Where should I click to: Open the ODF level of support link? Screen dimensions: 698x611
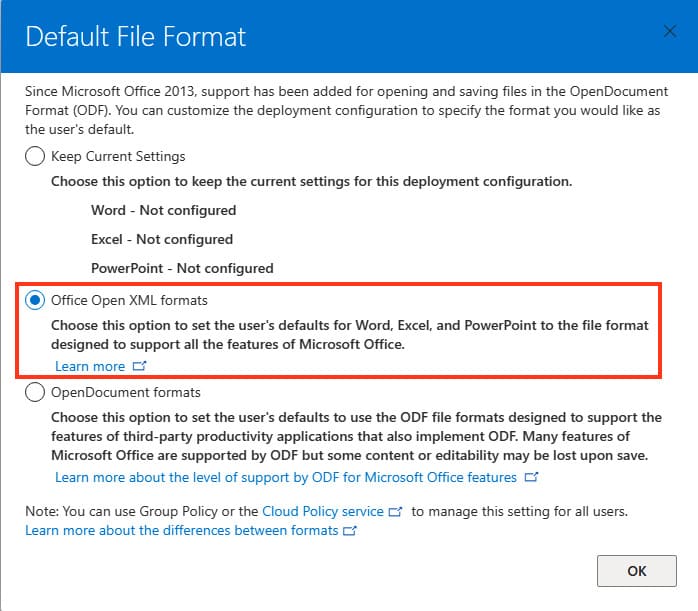pos(286,477)
